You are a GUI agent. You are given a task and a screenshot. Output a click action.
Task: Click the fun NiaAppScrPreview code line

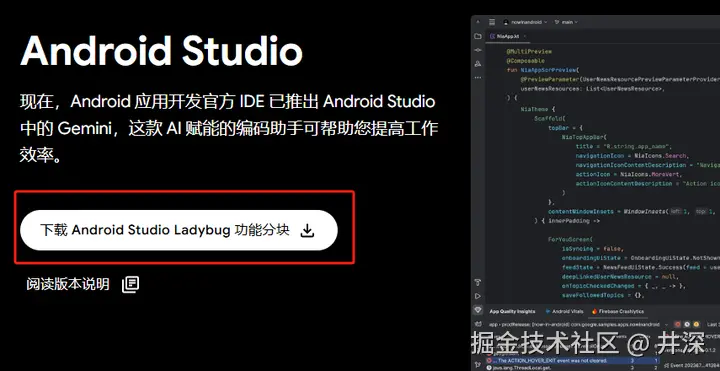coord(543,70)
